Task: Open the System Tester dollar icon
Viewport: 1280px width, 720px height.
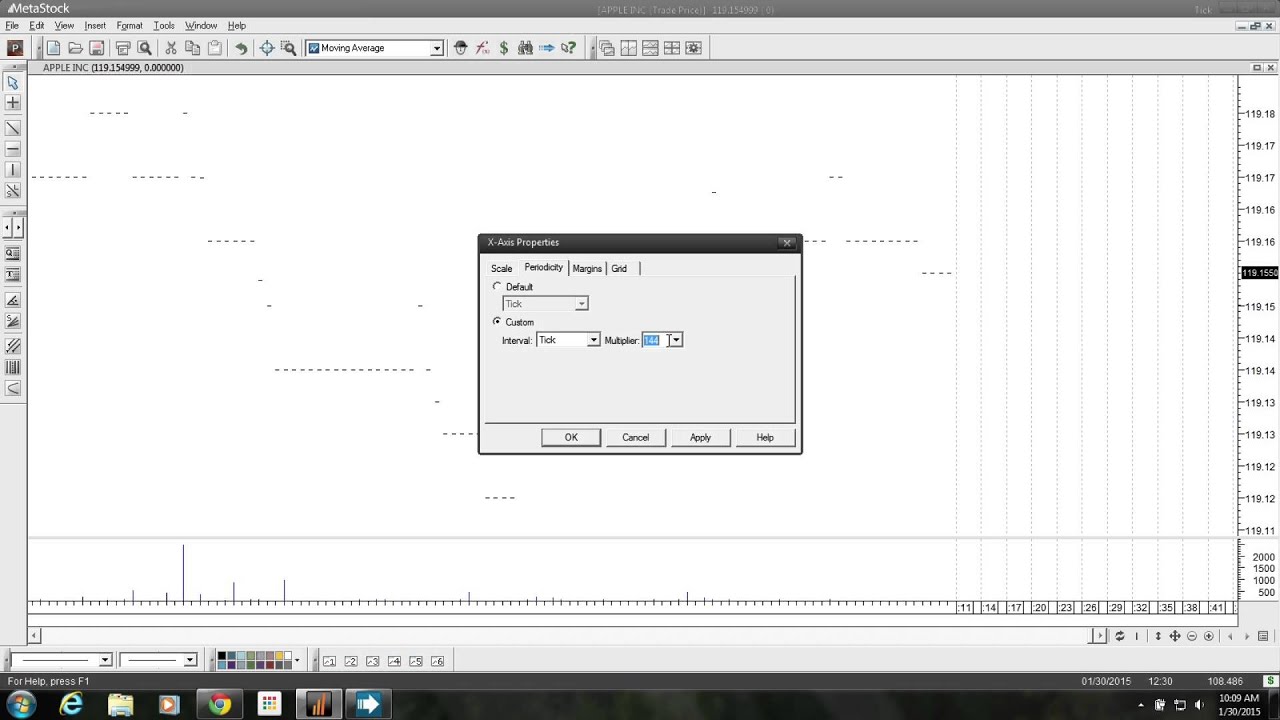Action: [x=504, y=48]
